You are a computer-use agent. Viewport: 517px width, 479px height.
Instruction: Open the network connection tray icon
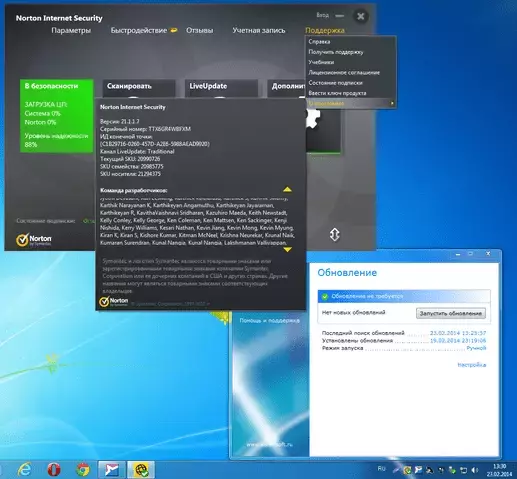(463, 470)
